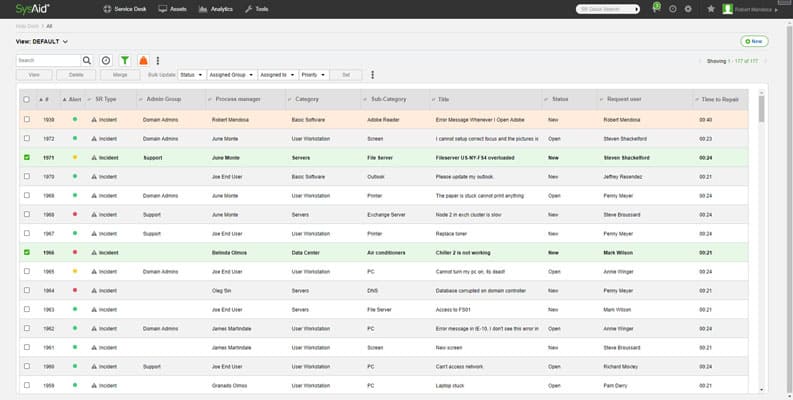
Task: Click the clock icon next to search
Action: 106,61
